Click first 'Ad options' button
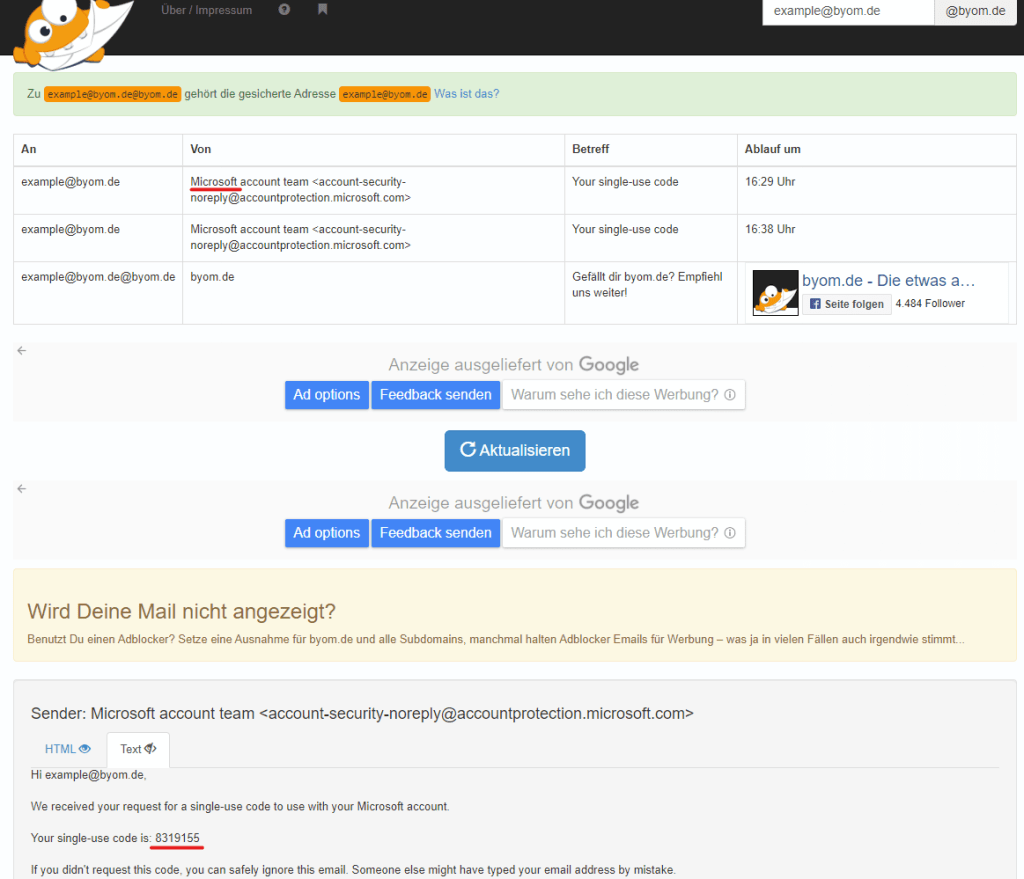The width and height of the screenshot is (1024, 879). pos(326,395)
